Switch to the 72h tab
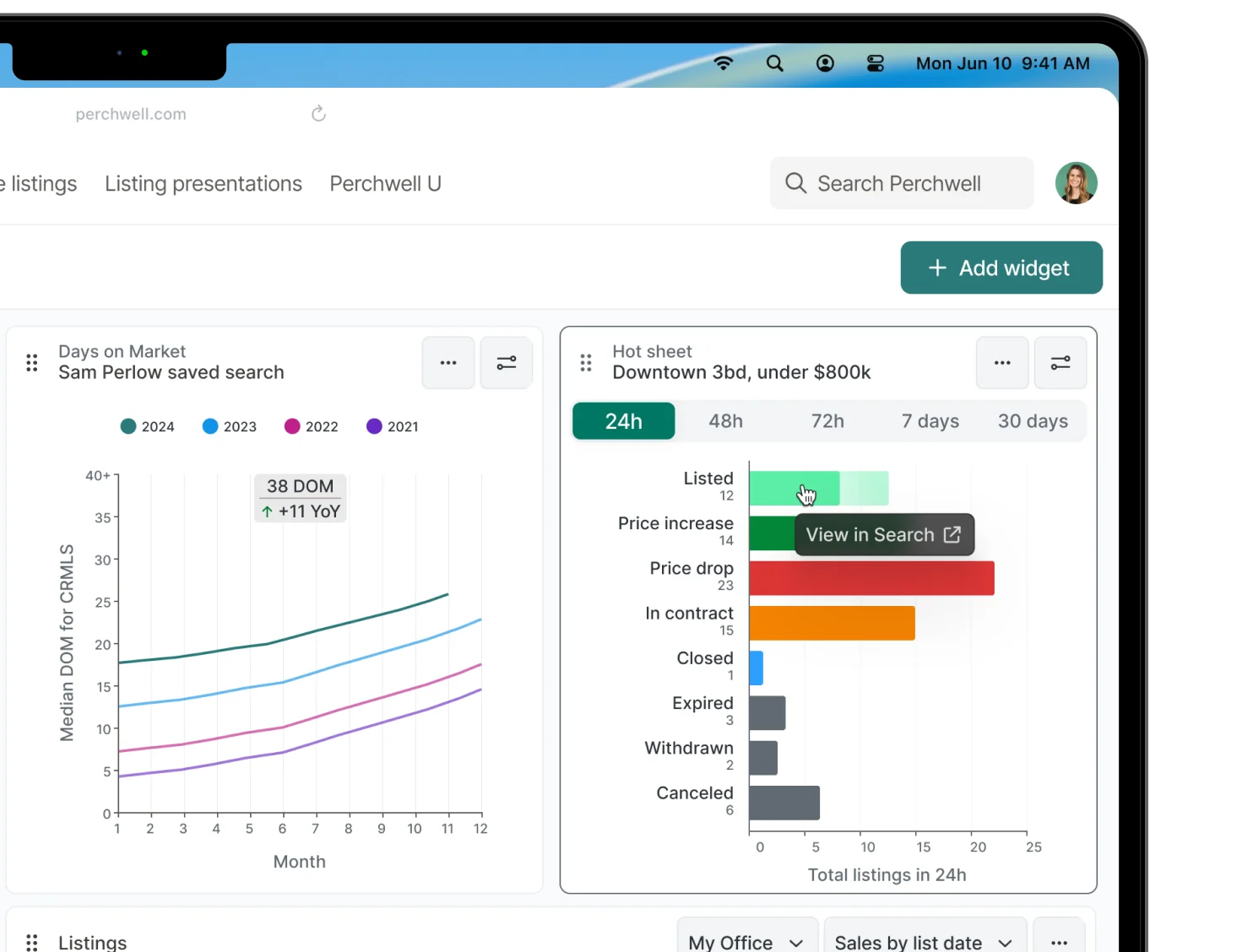 point(828,421)
